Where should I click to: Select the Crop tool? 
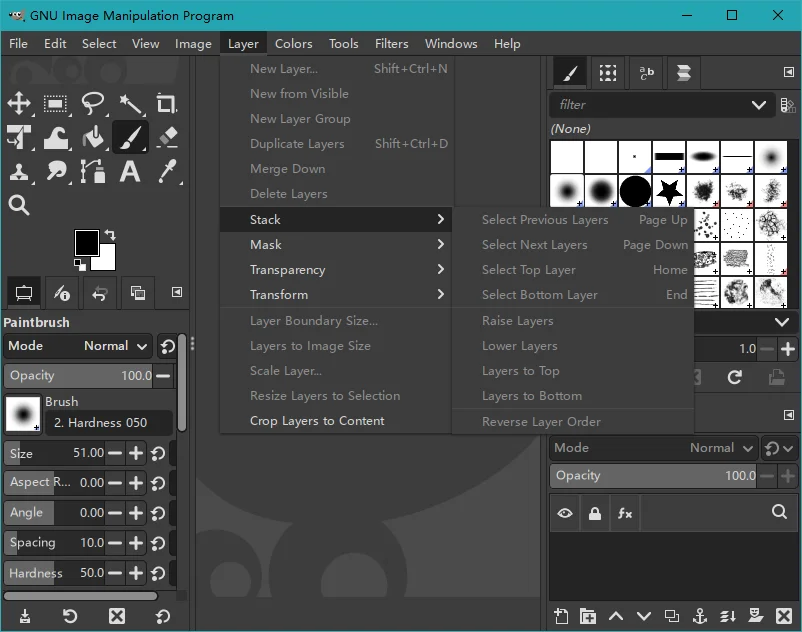coord(166,104)
